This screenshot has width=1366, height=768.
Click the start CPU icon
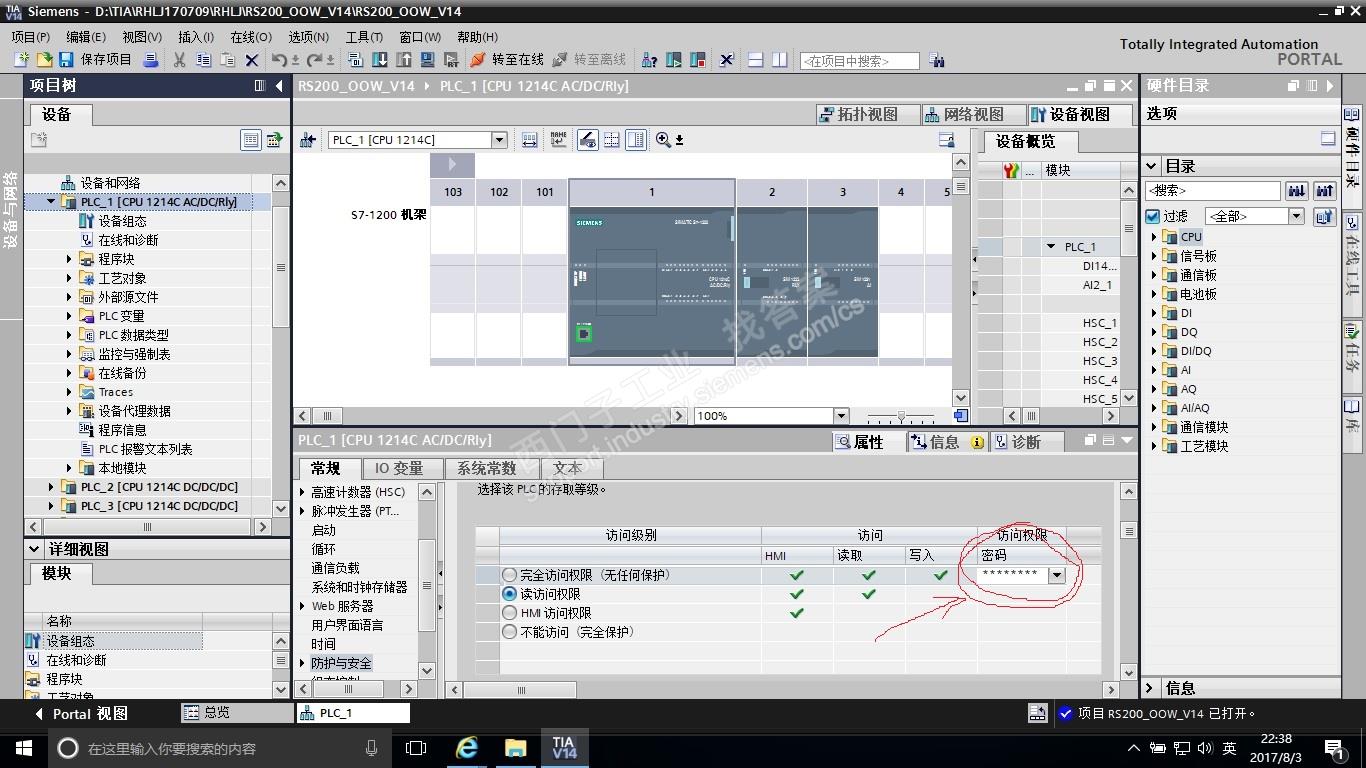tap(674, 60)
